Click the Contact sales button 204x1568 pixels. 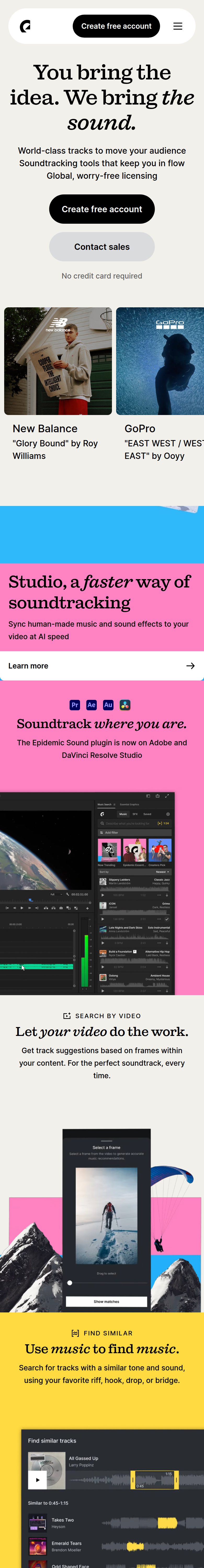[102, 246]
